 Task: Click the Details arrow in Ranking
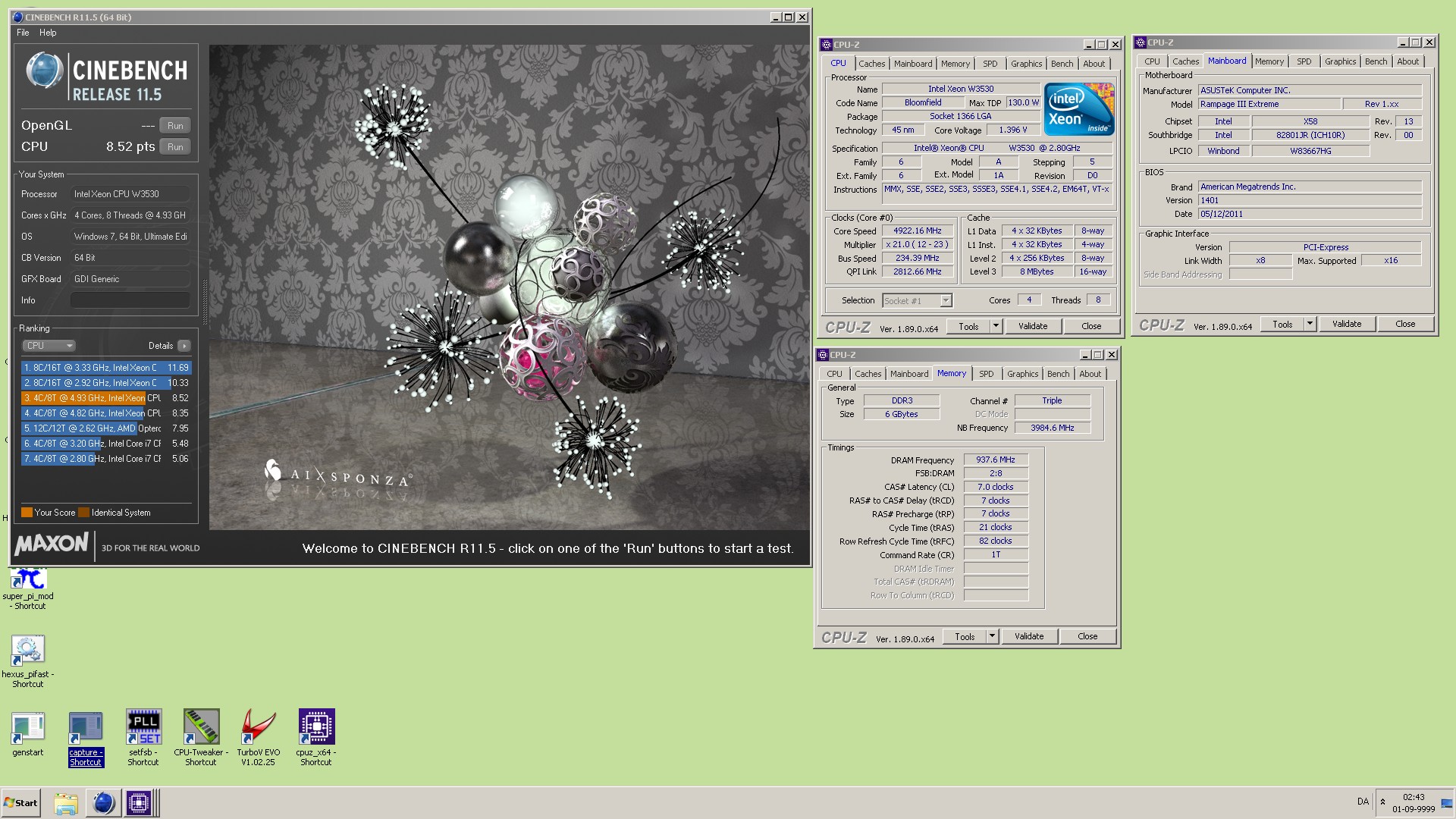pos(184,346)
